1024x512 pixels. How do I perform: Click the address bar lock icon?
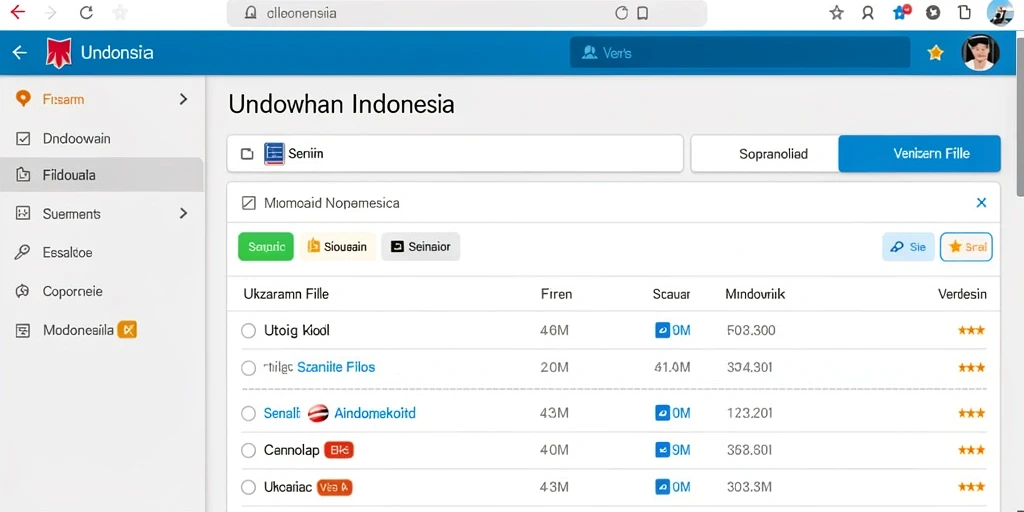250,12
